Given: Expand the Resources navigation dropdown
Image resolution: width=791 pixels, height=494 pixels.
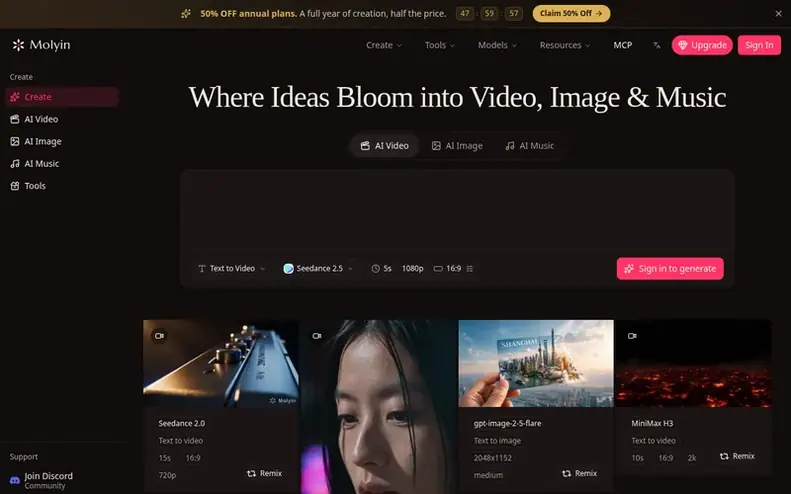Looking at the screenshot, I should [x=564, y=45].
